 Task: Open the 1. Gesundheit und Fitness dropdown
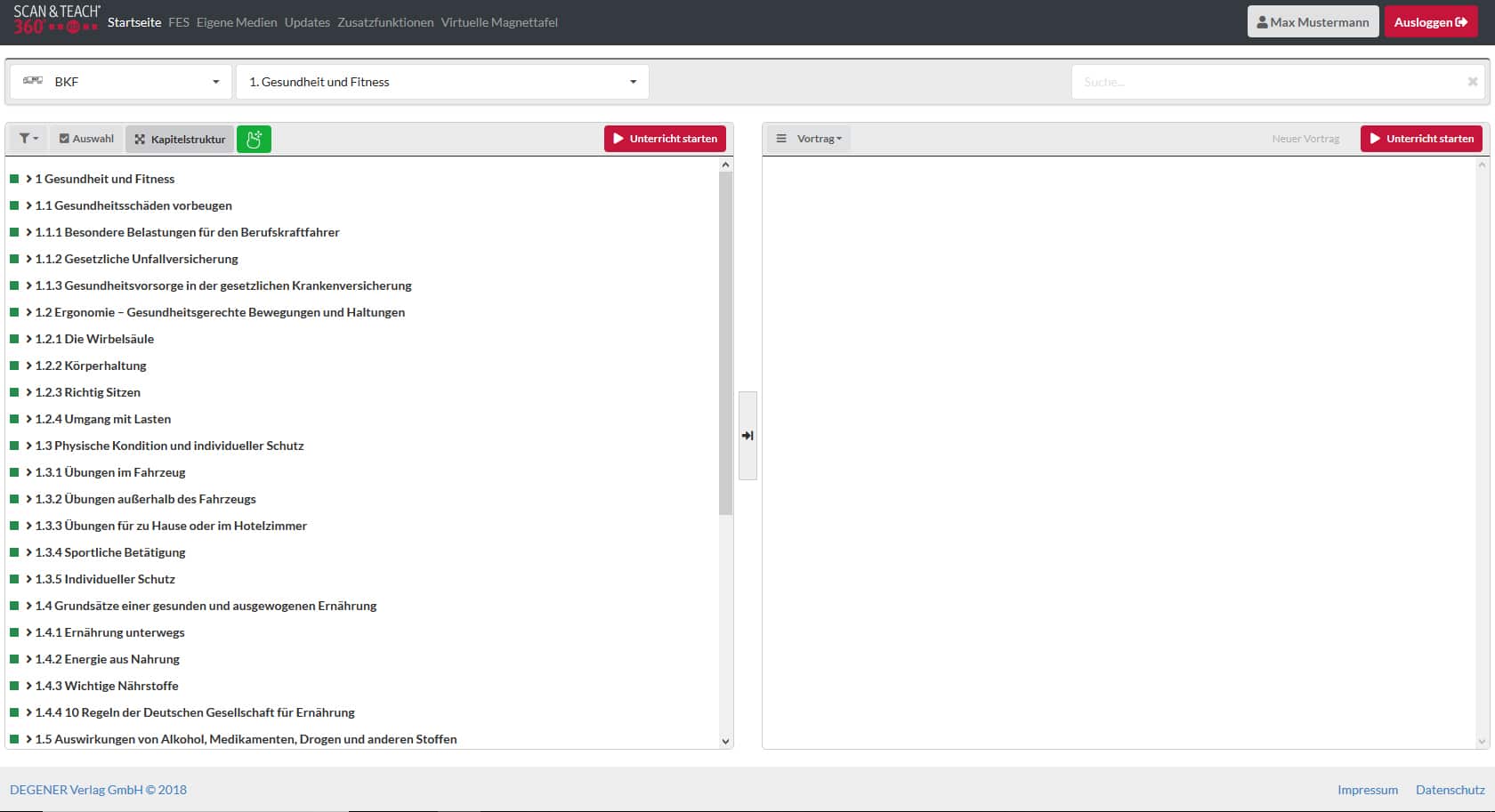(x=442, y=82)
